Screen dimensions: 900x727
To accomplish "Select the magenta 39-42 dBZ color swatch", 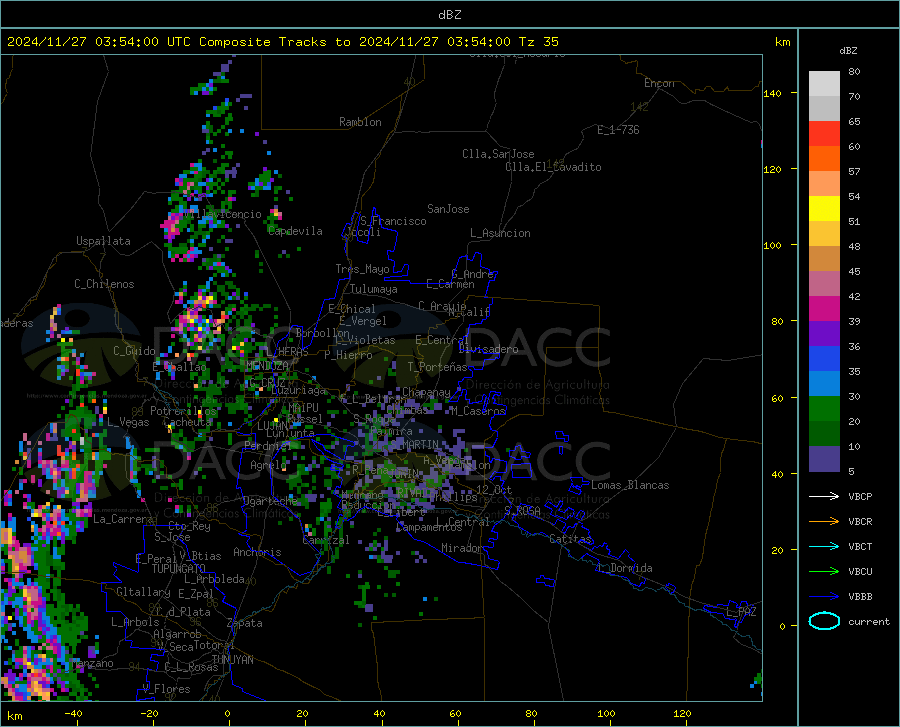I will tap(824, 309).
